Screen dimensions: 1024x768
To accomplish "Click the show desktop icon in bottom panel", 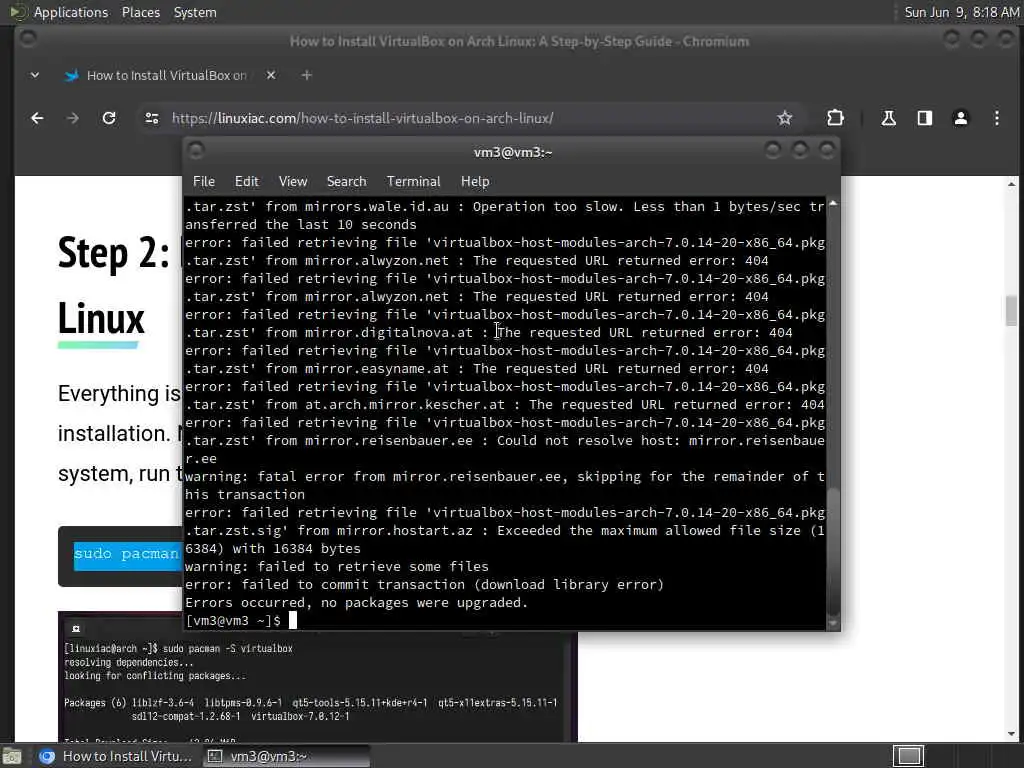I will tap(12, 756).
